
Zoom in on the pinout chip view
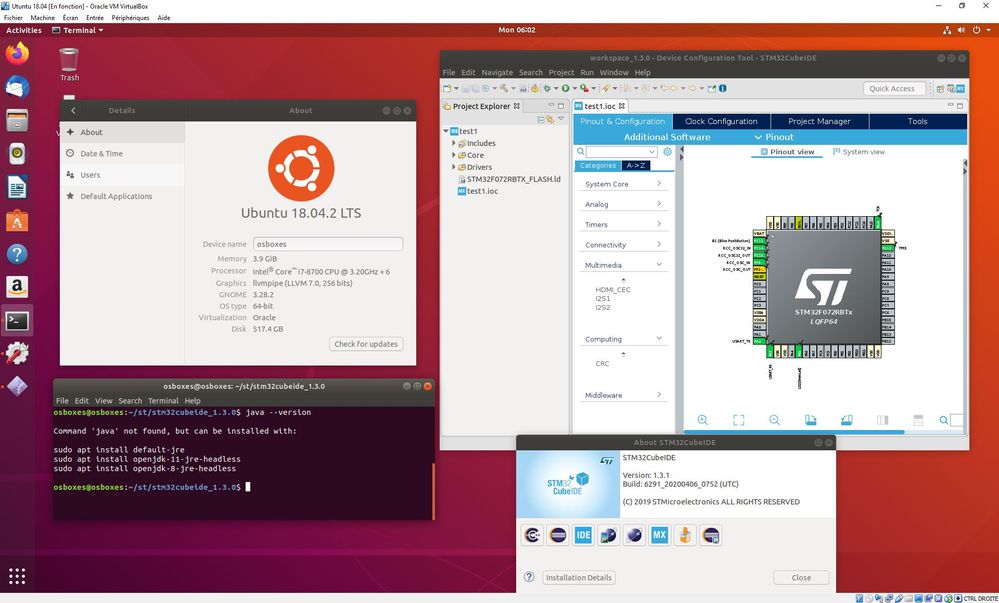702,420
